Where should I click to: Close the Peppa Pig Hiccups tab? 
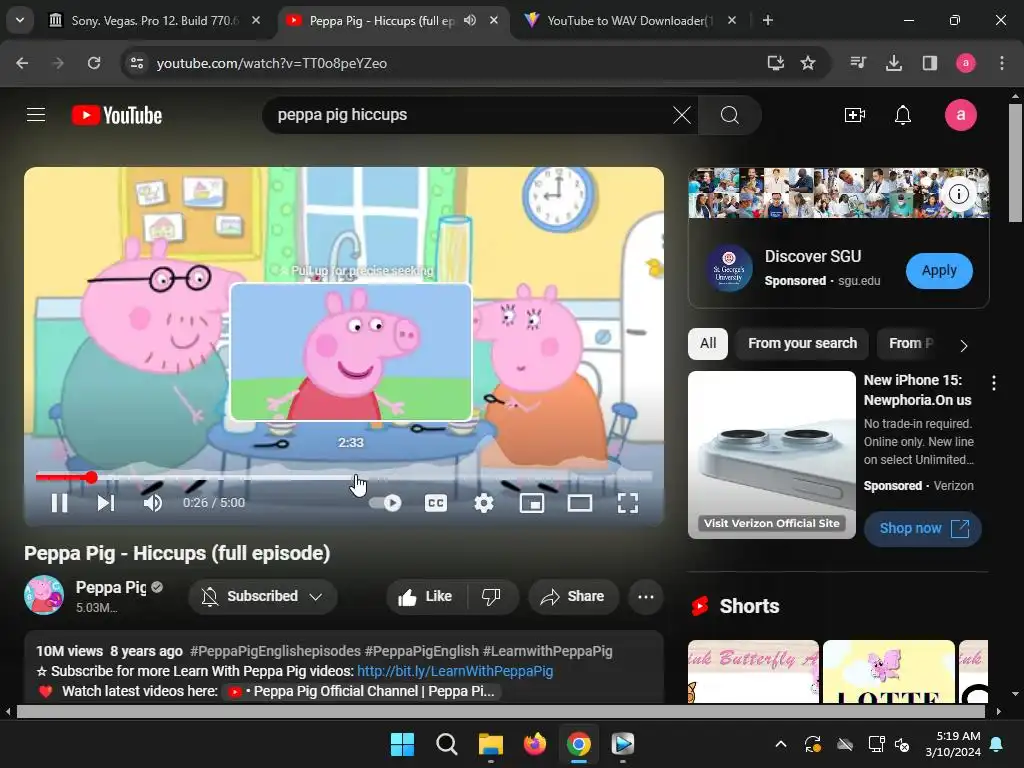coord(494,20)
